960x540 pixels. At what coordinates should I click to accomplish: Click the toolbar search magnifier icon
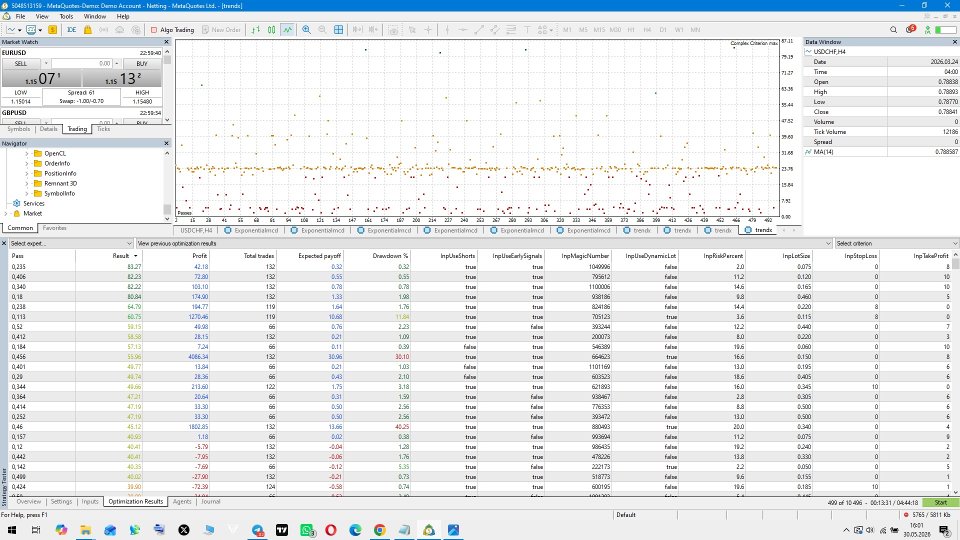click(x=893, y=29)
